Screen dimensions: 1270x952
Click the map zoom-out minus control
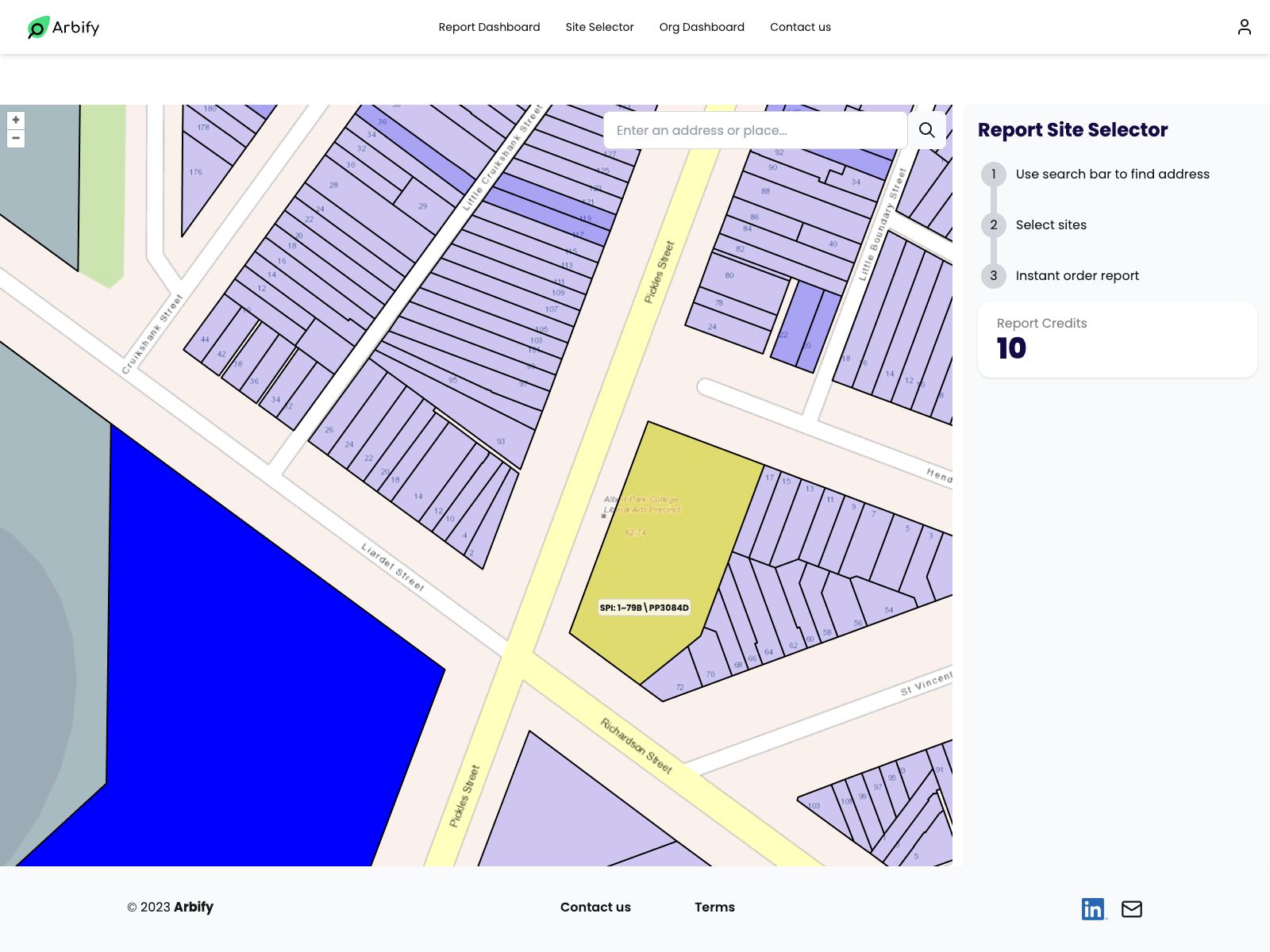tap(16, 138)
